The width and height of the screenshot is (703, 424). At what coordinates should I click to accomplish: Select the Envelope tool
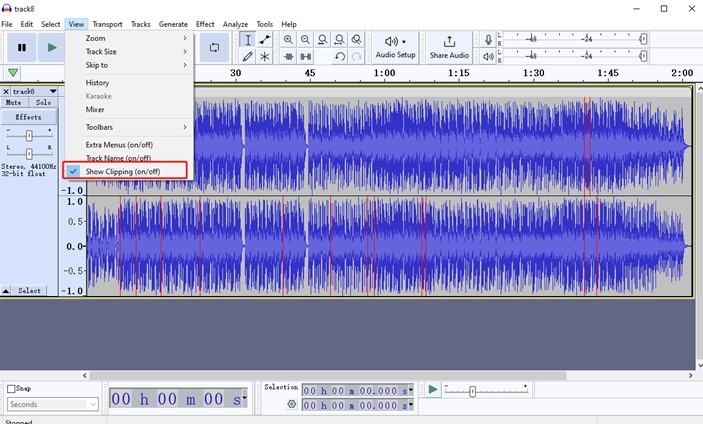pyautogui.click(x=264, y=40)
